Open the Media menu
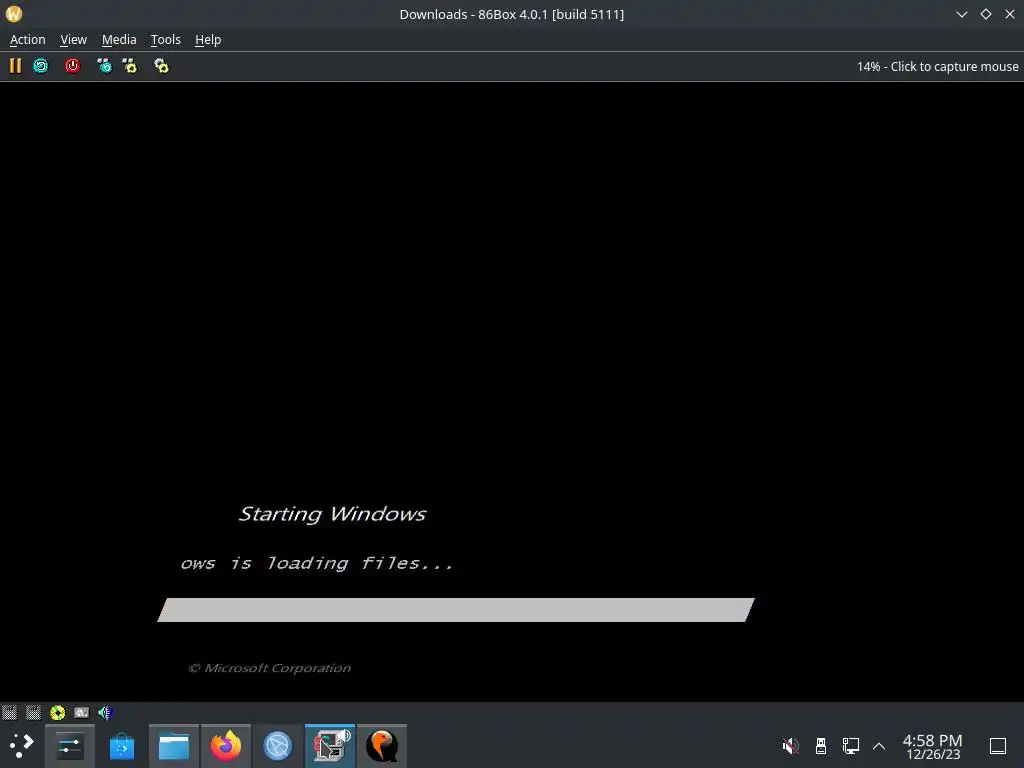The image size is (1024, 768). point(119,40)
